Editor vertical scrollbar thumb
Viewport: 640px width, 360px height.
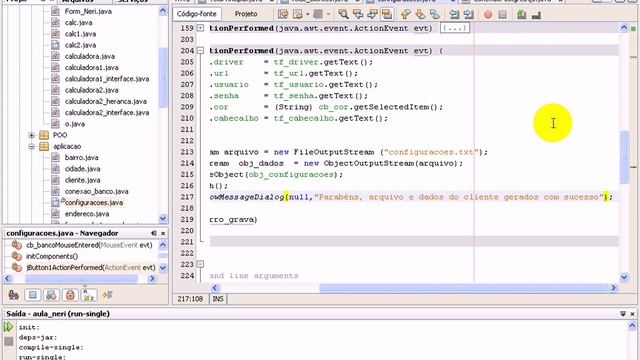[x=624, y=157]
